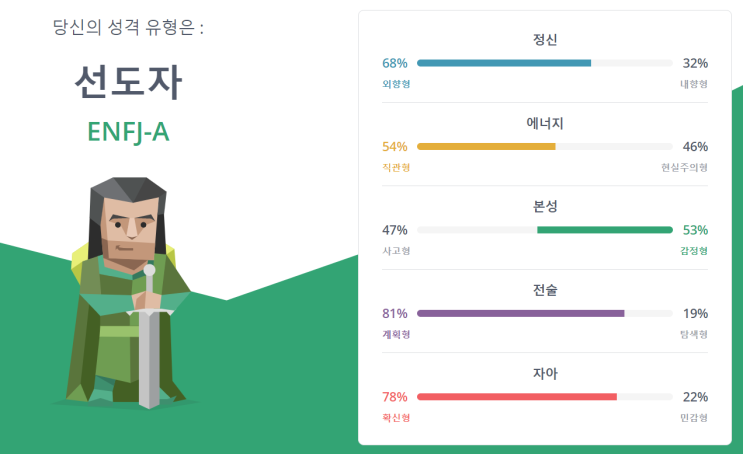The width and height of the screenshot is (743, 454).
Task: Select the 확신형 label
Action: click(396, 418)
